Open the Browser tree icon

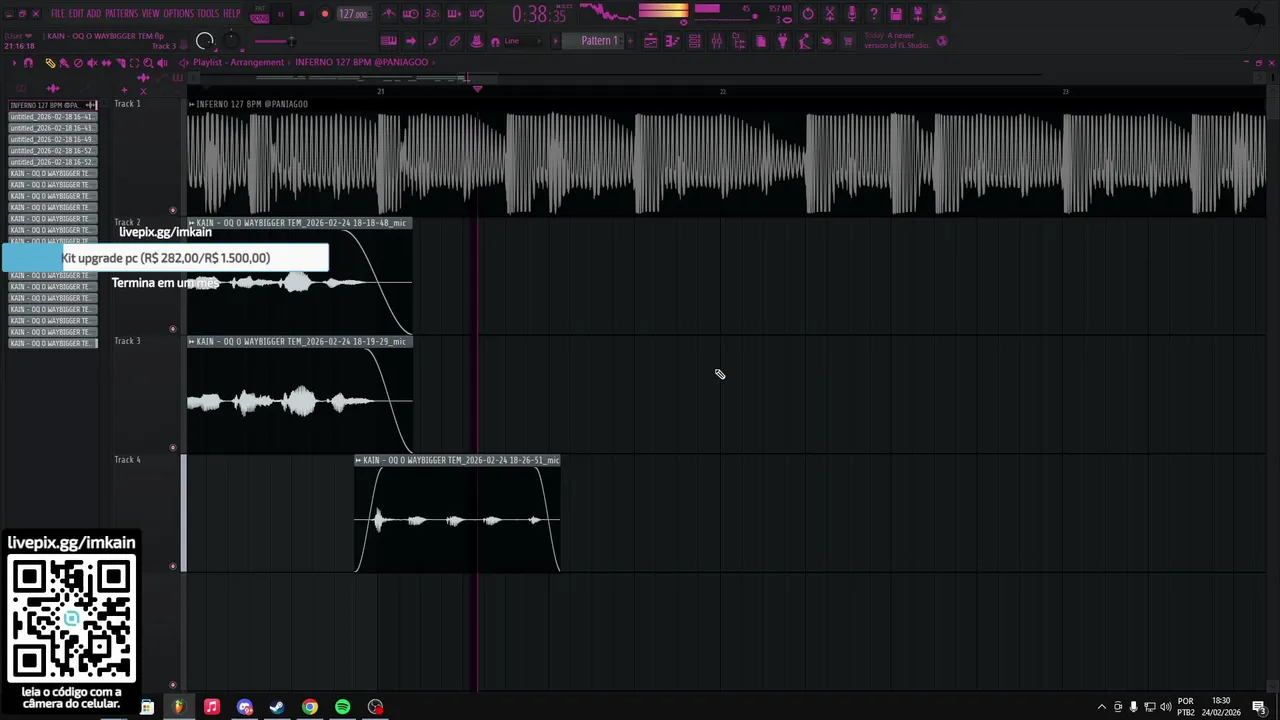pos(738,41)
